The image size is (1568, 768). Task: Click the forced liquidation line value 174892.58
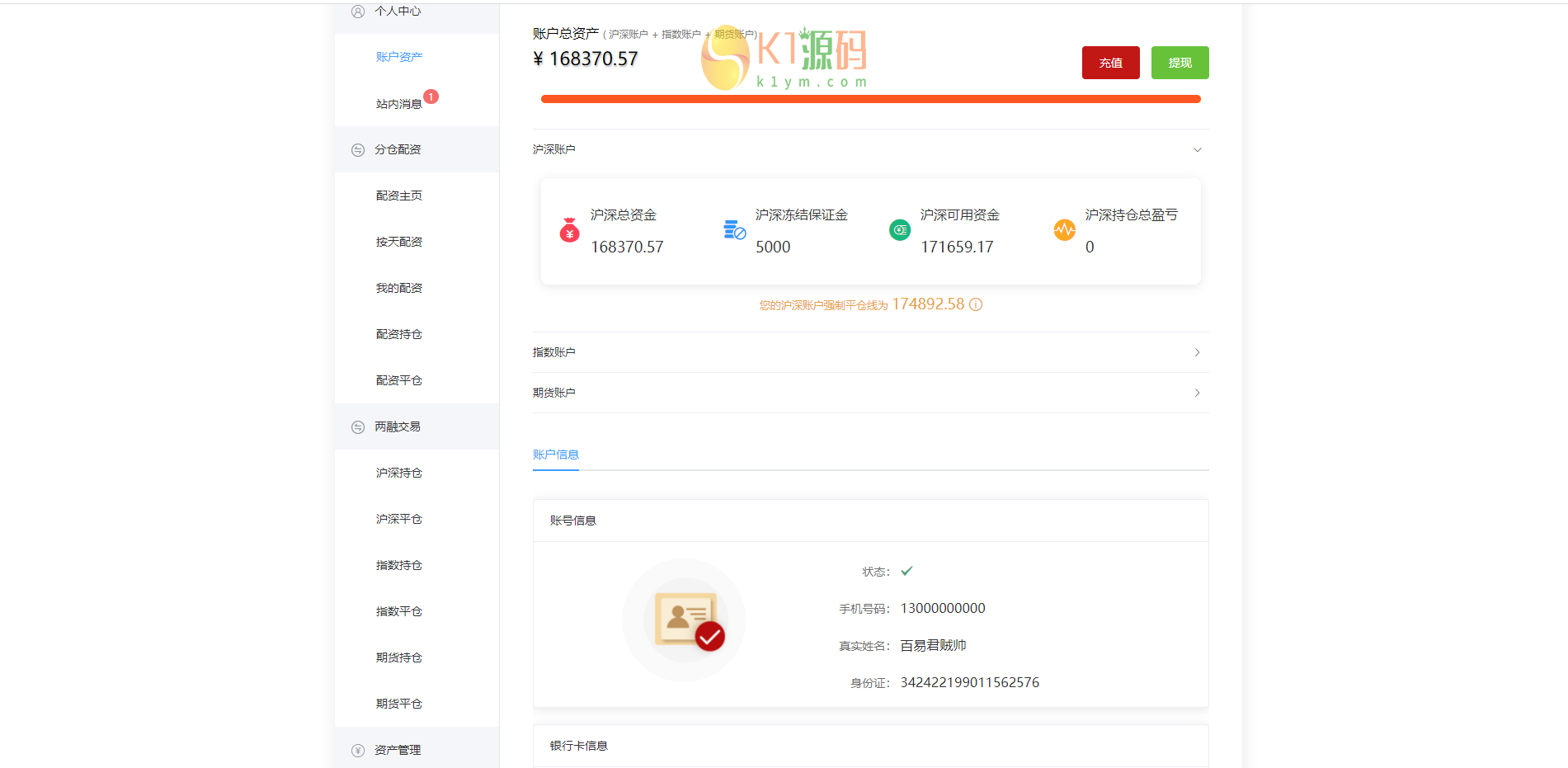(928, 304)
